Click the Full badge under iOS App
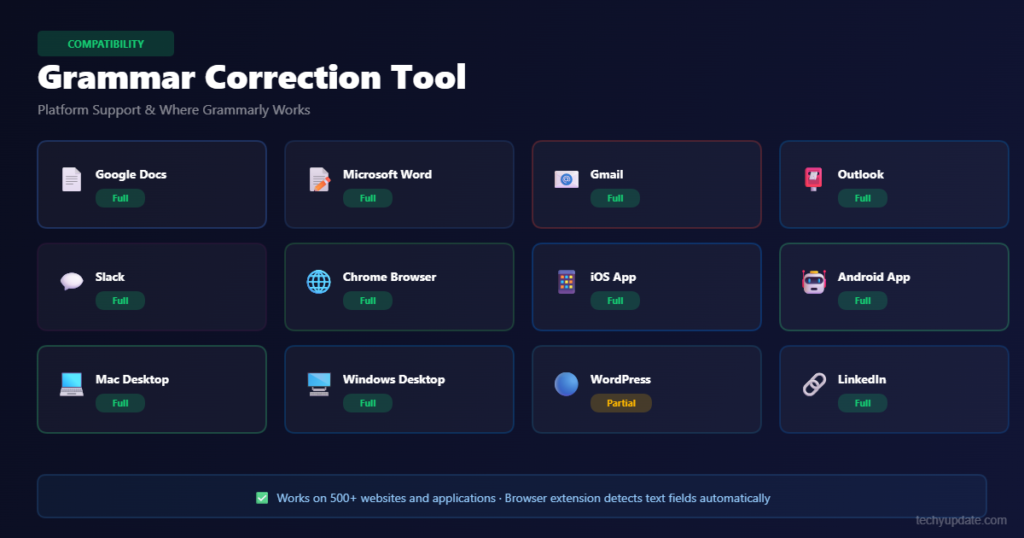Image resolution: width=1024 pixels, height=538 pixels. [615, 301]
